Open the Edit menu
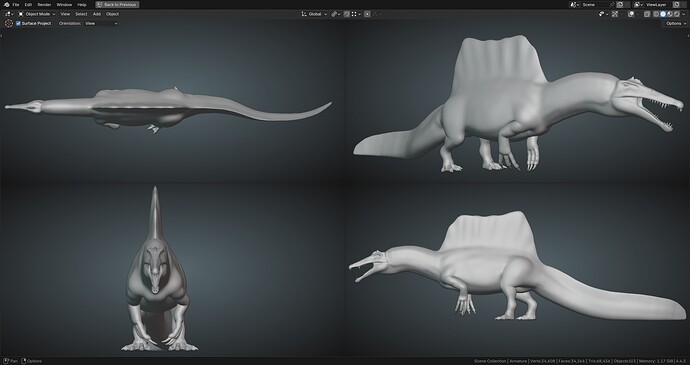 pyautogui.click(x=28, y=4)
